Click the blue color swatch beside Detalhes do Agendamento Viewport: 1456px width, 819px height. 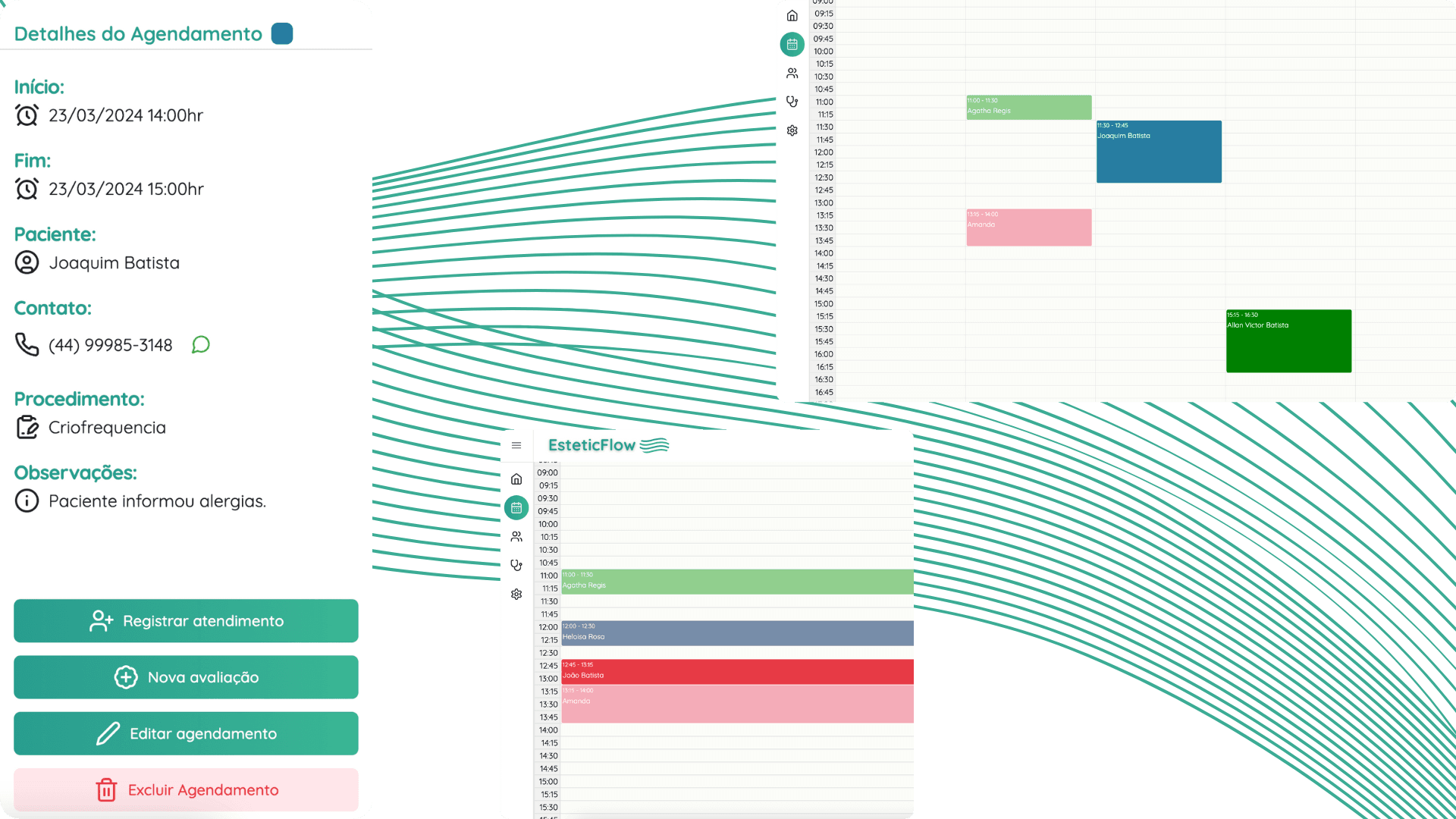click(x=282, y=34)
